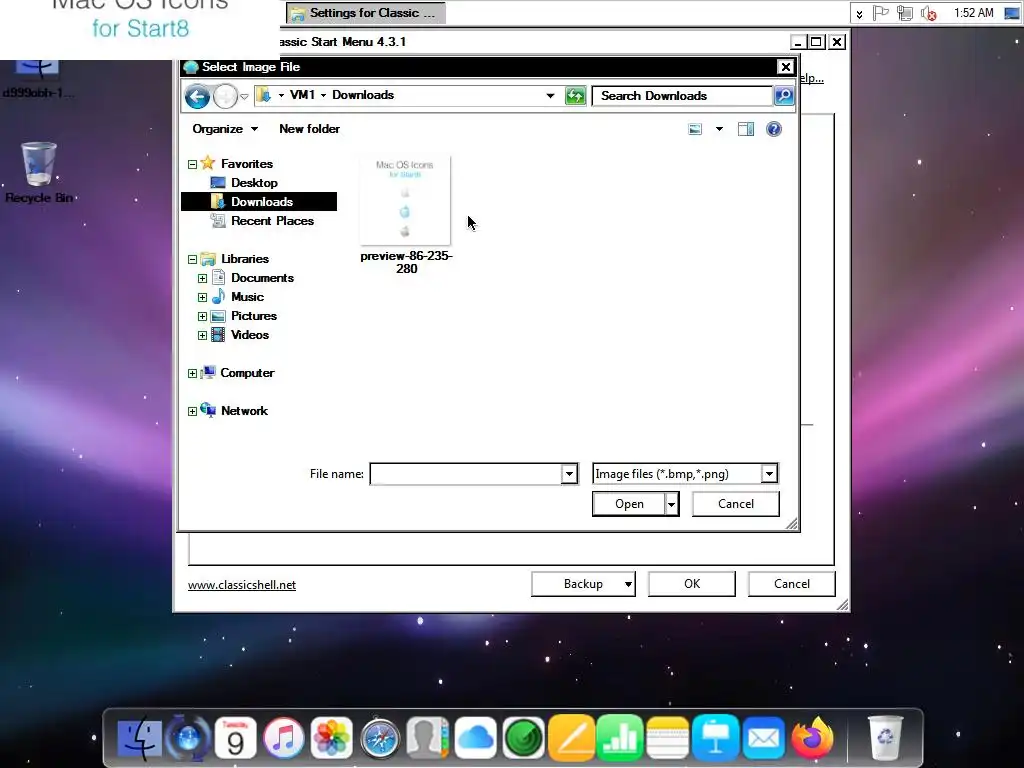1024x768 pixels.
Task: Select Desktop under Favorites
Action: point(254,183)
